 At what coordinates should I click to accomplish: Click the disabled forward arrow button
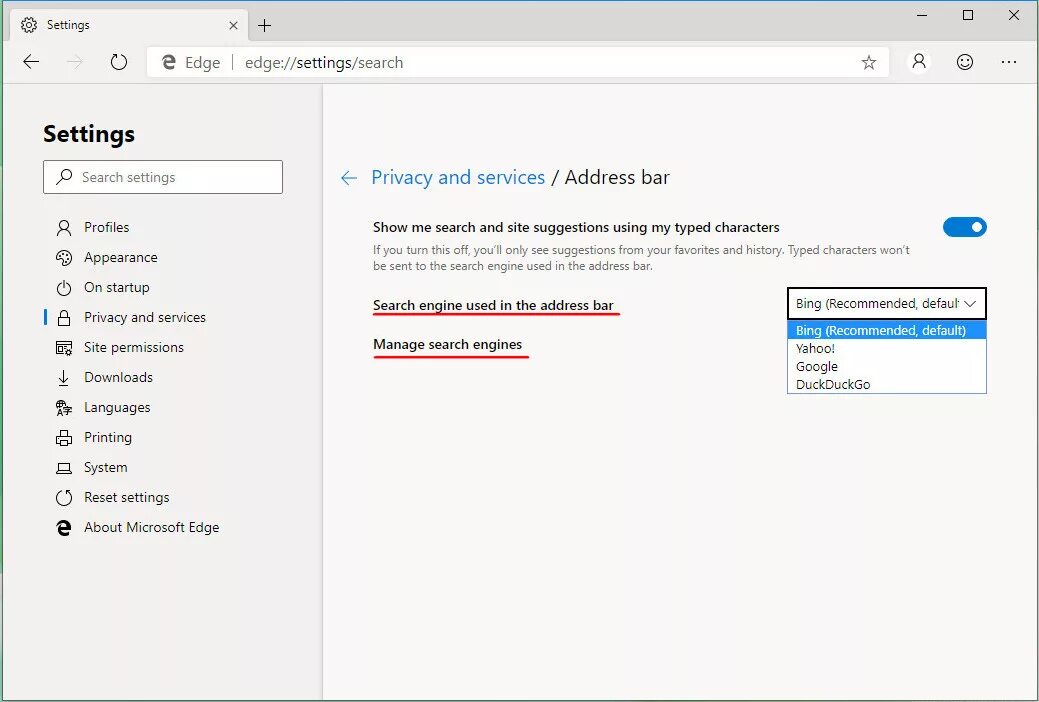(75, 62)
